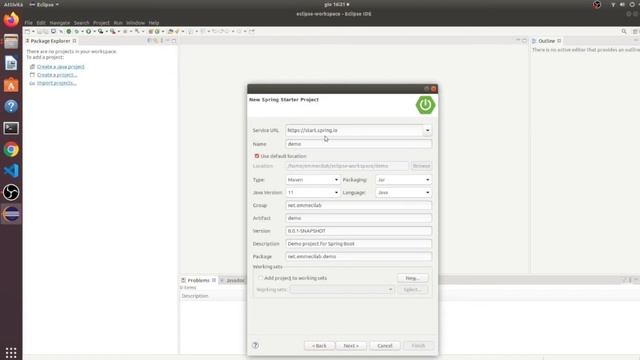Open Ubuntu Software from the dock
Screen dimensions: 640x360
pos(11,85)
